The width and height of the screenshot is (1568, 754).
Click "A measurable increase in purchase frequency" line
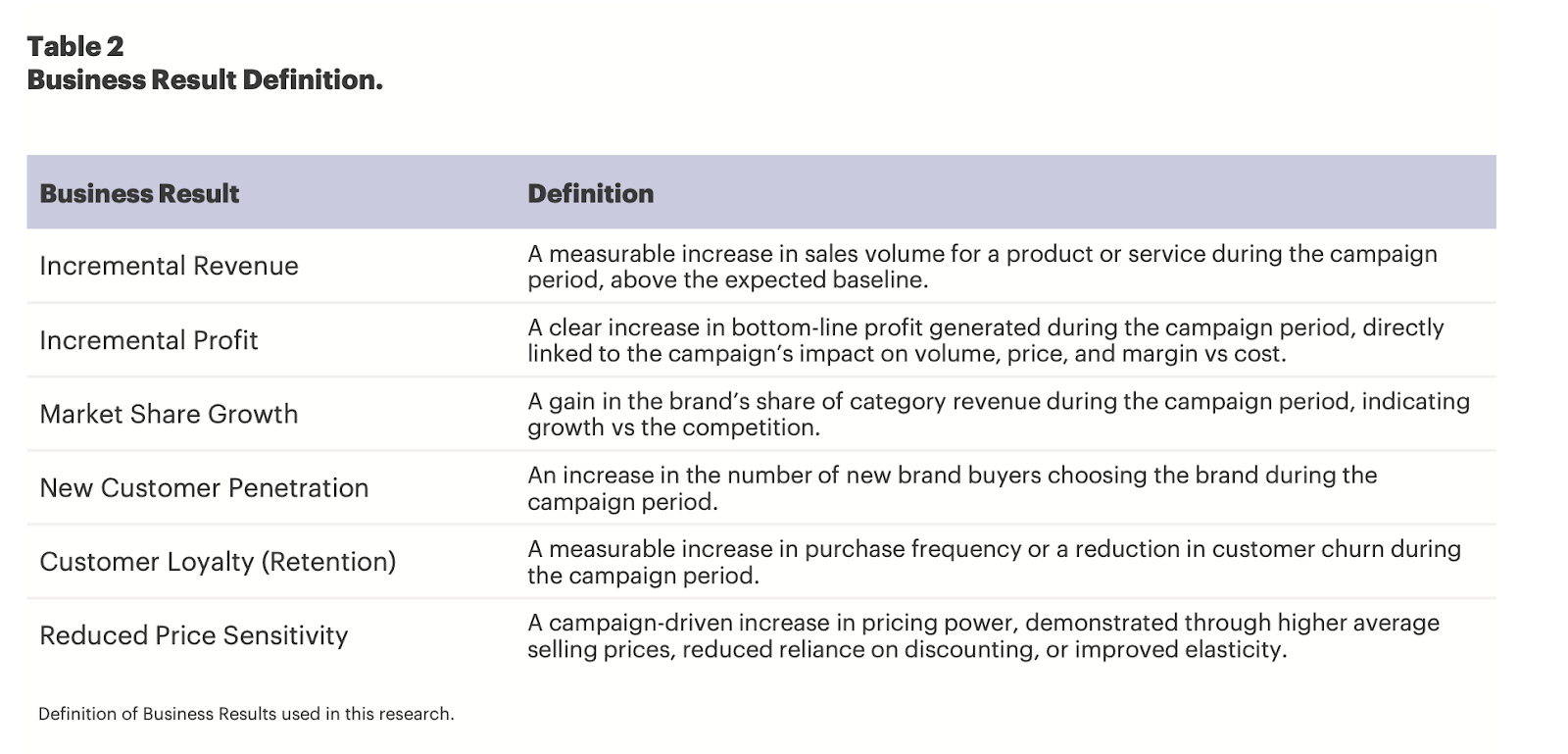click(994, 548)
